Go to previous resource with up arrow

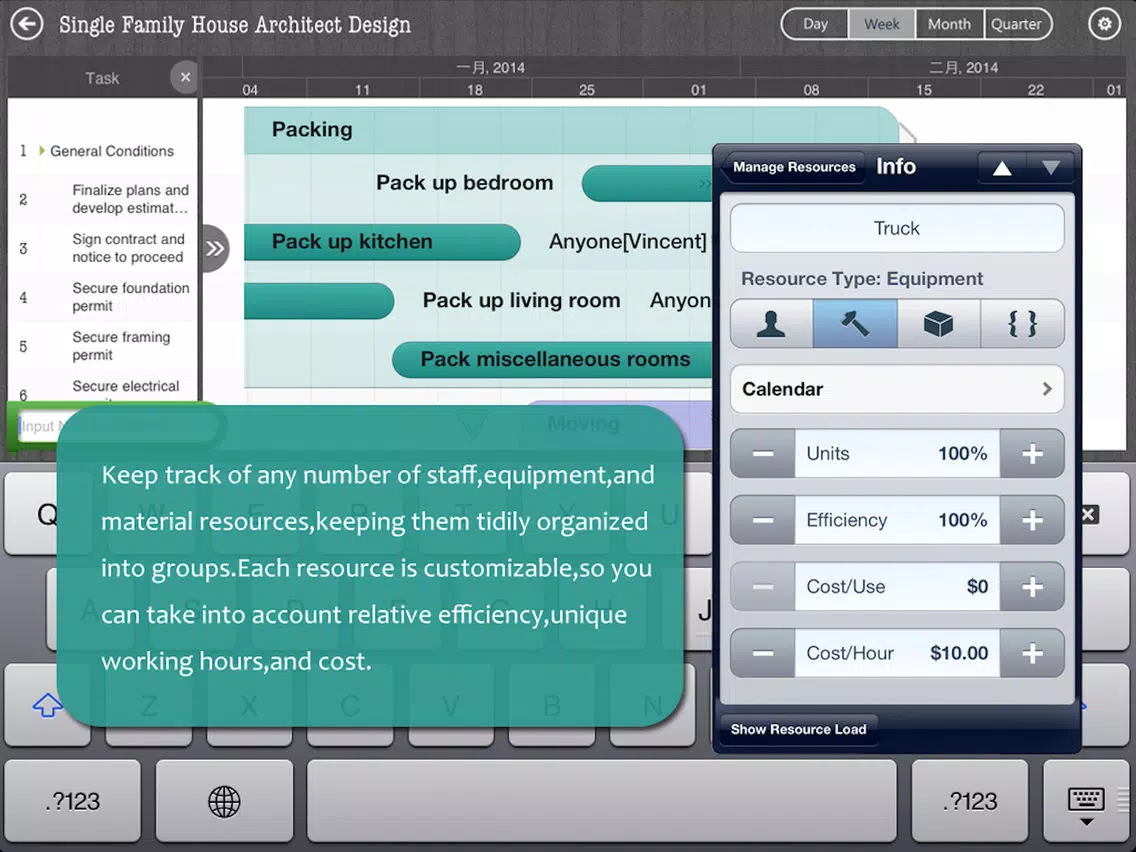tap(1002, 168)
